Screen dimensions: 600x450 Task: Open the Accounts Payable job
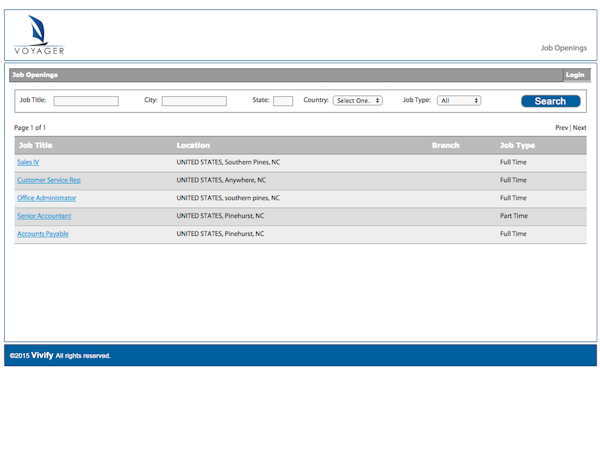[x=43, y=234]
